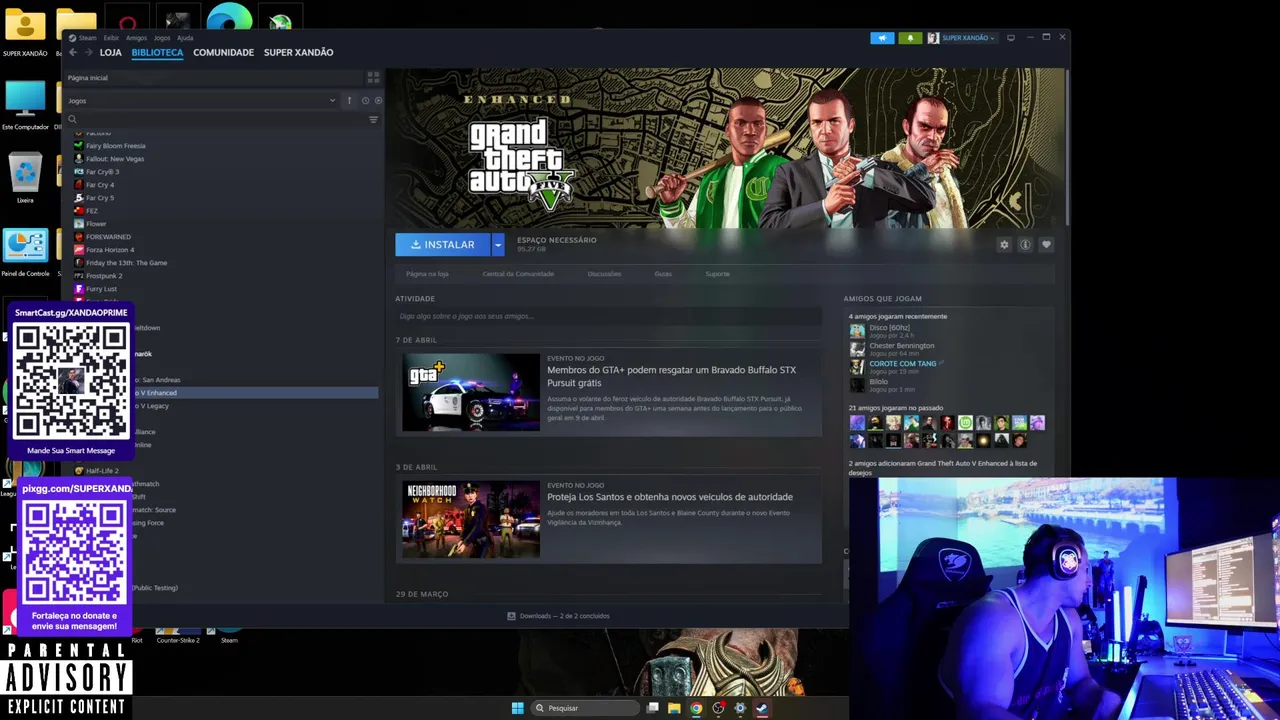Viewport: 1280px width, 720px height.
Task: Open the green notifications bell
Action: (x=910, y=38)
